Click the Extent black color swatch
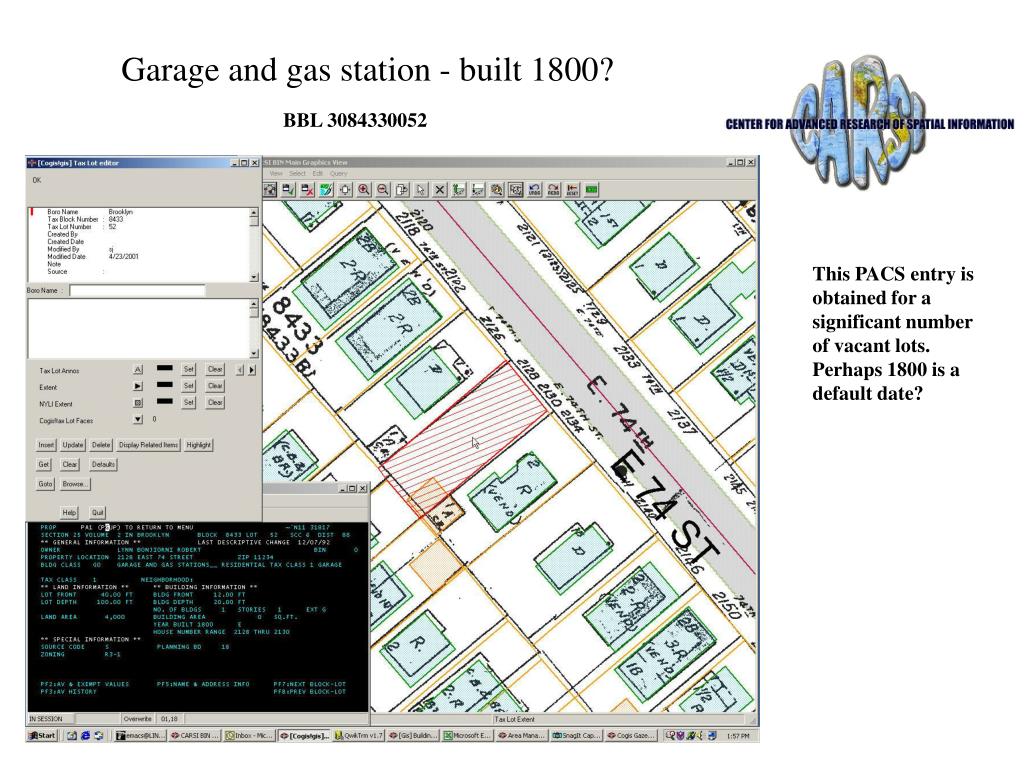The height and width of the screenshot is (768, 1024). [165, 385]
